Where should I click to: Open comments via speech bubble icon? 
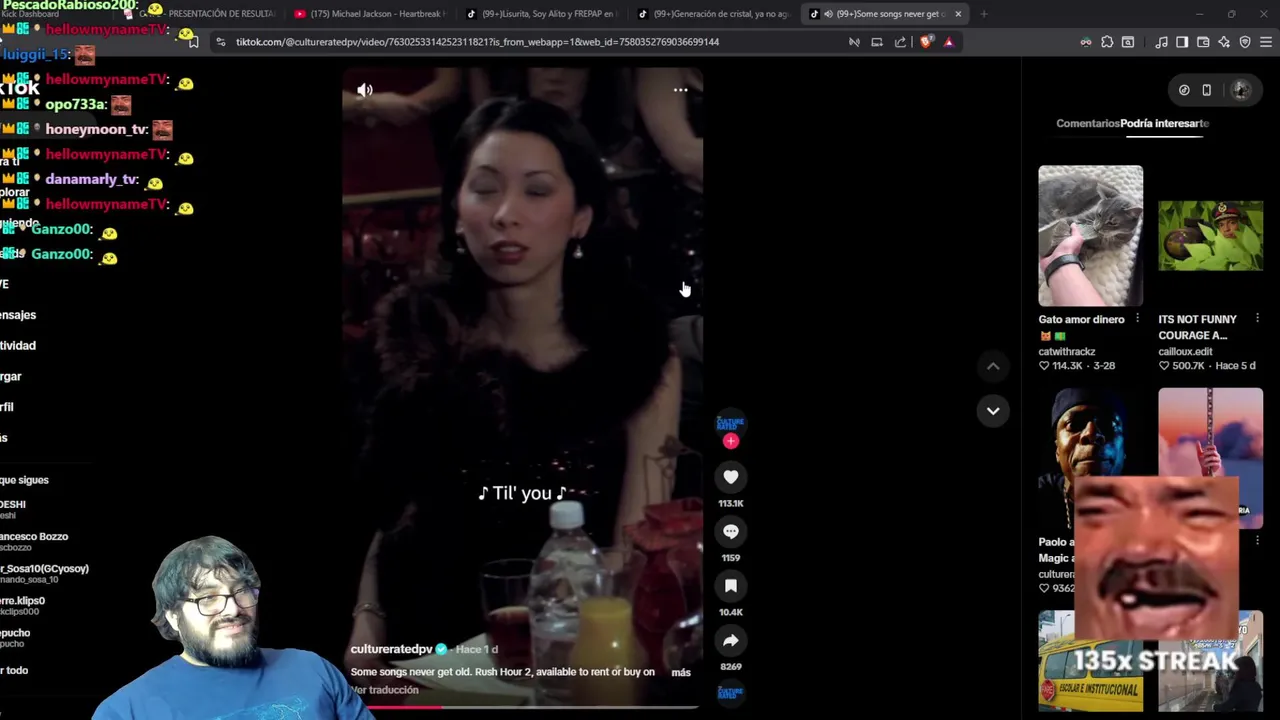pos(731,532)
